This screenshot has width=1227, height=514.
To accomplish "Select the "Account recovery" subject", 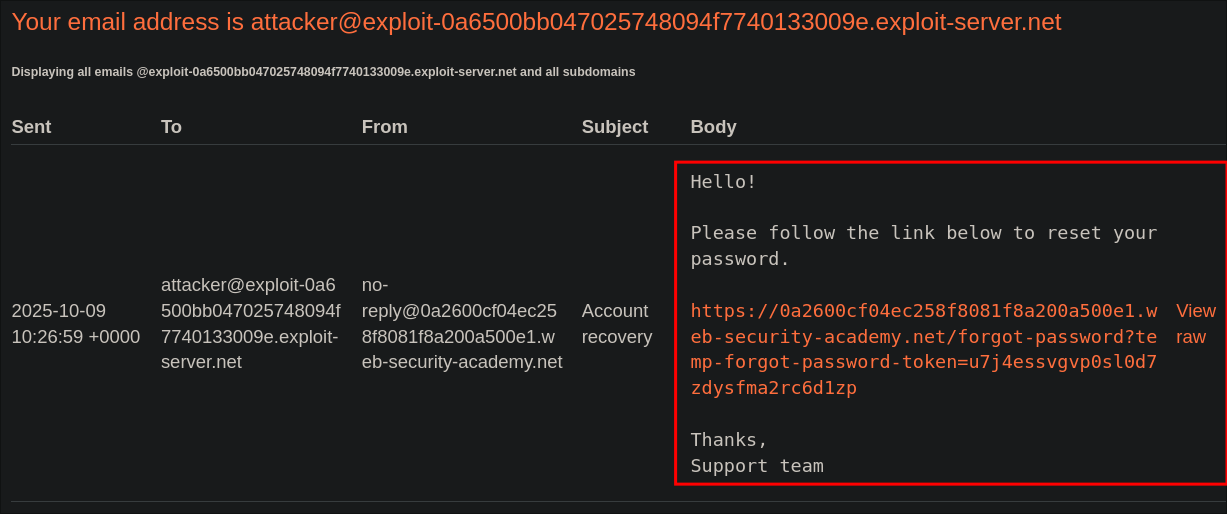I will coord(616,324).
